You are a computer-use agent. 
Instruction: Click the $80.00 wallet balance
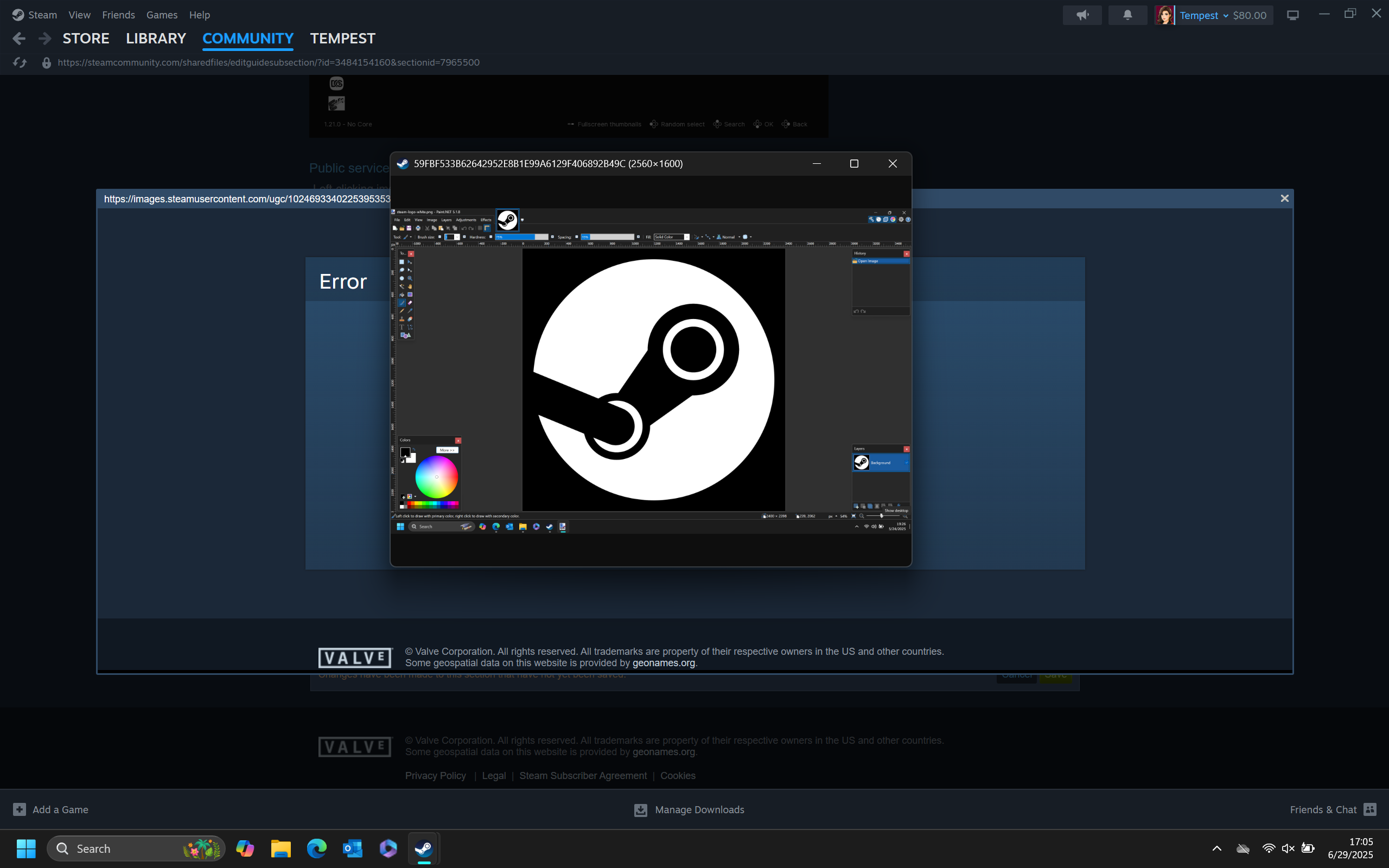(1250, 16)
